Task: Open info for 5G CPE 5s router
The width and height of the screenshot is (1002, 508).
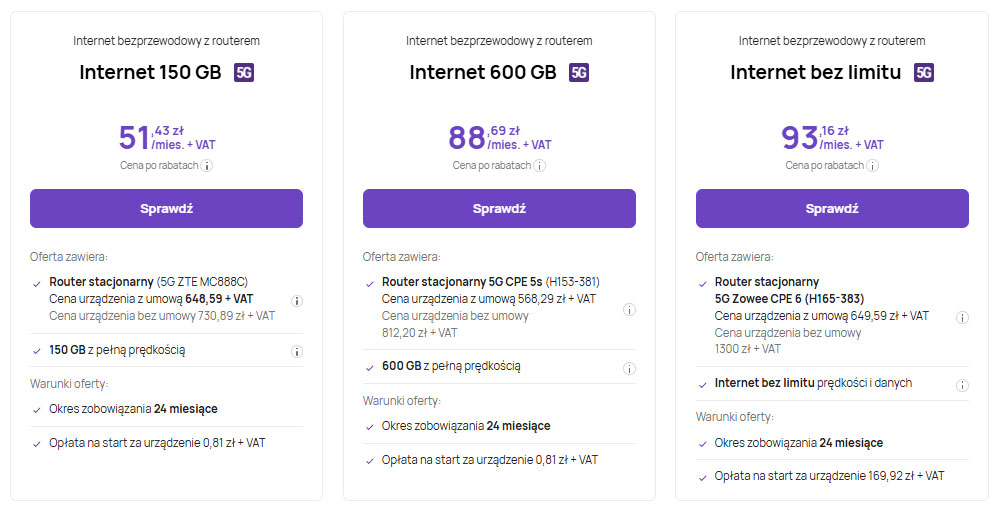Action: coord(629,309)
